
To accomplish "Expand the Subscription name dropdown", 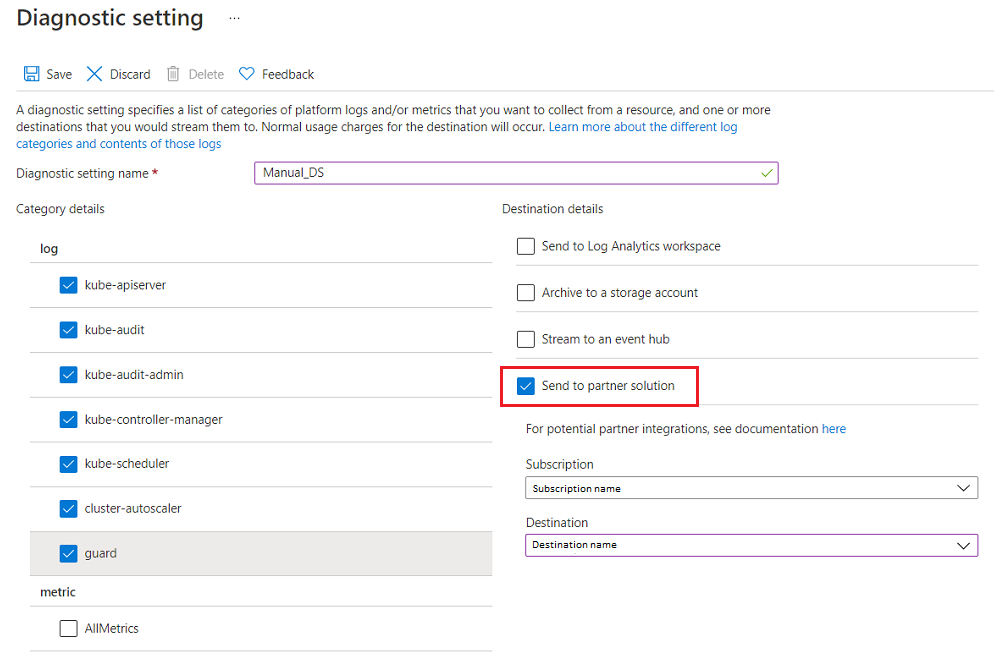I will coord(751,488).
